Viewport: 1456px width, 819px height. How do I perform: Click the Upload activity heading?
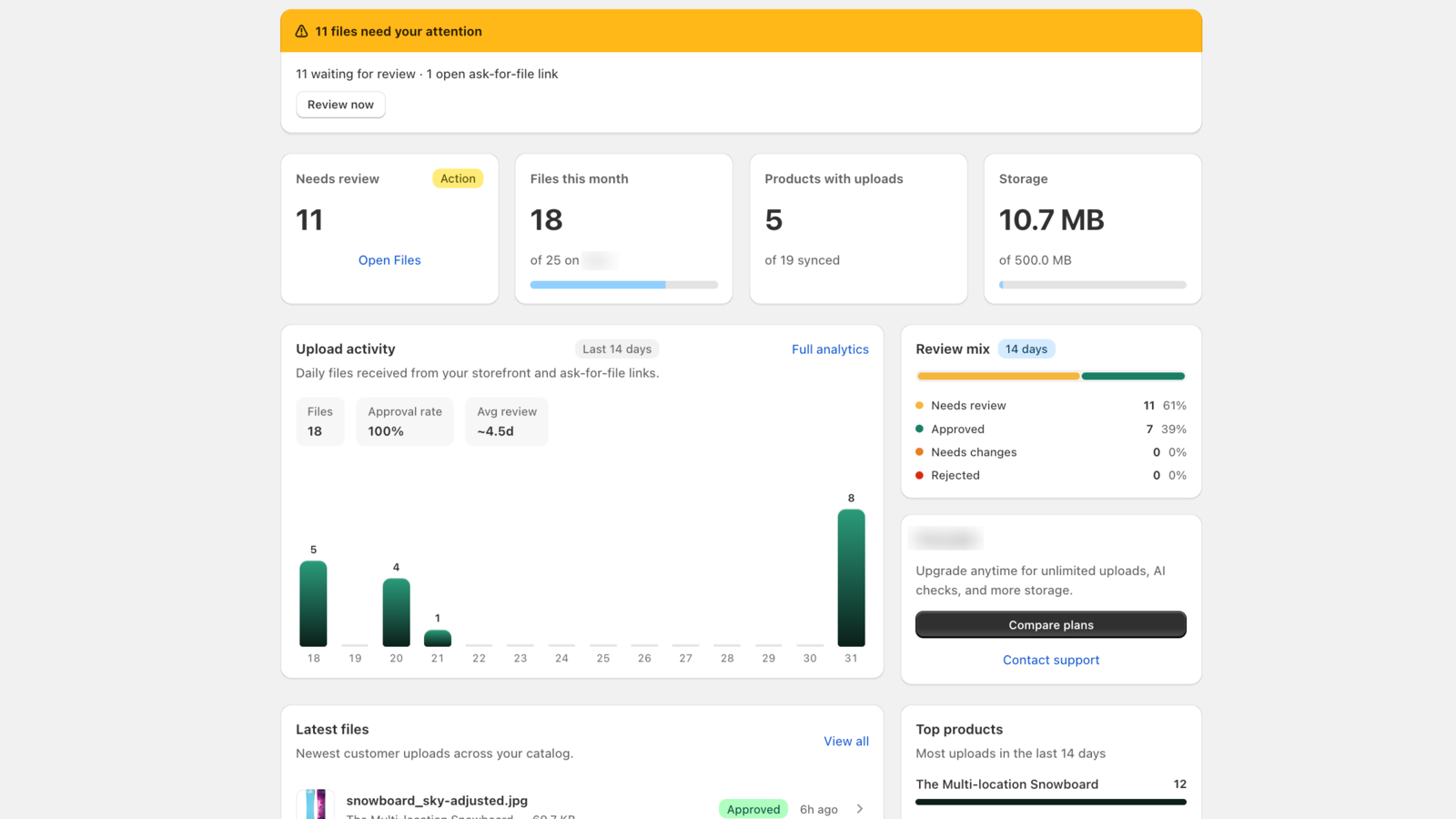pyautogui.click(x=346, y=349)
